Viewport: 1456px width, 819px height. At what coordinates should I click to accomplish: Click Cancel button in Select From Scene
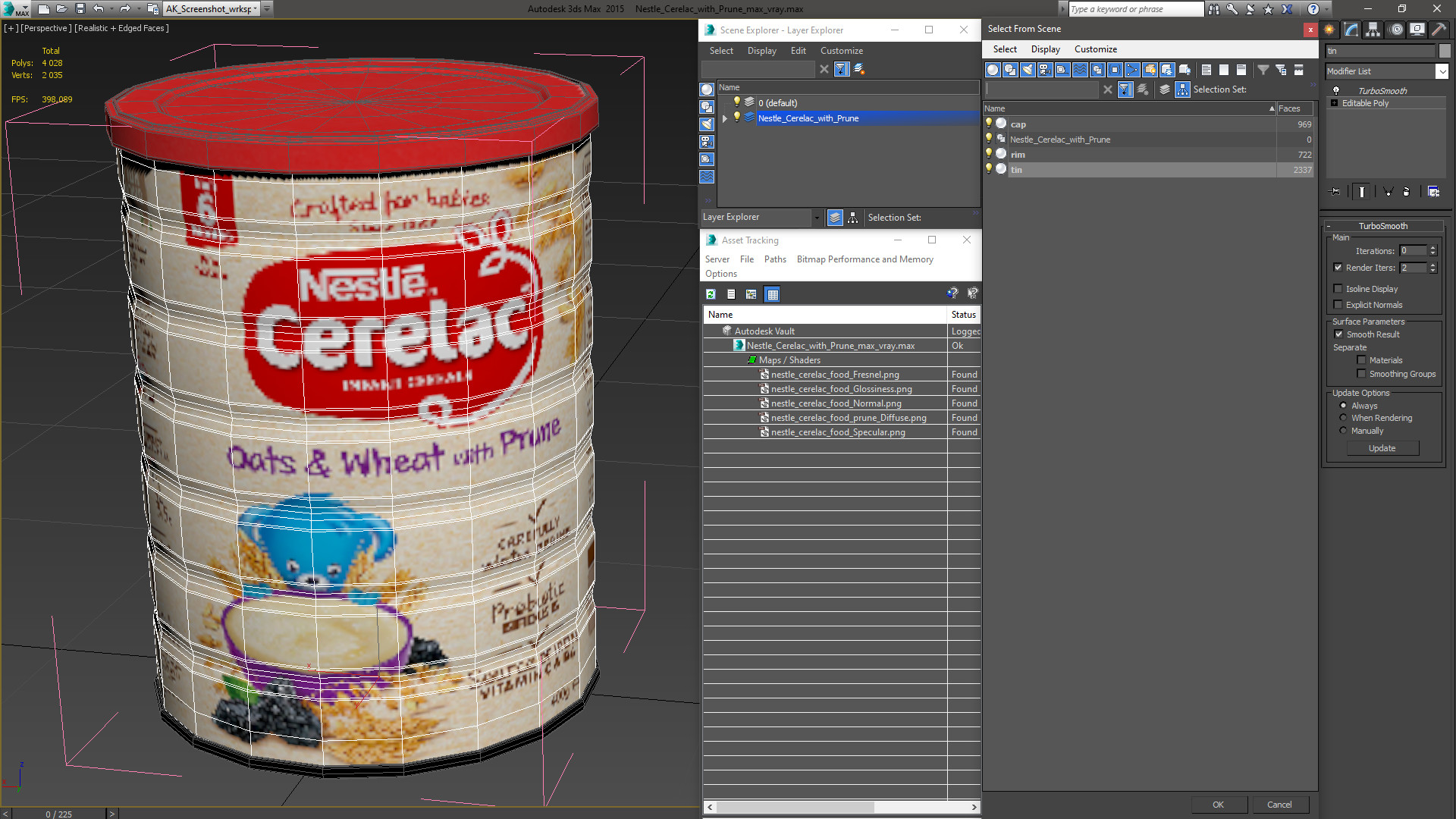click(x=1279, y=805)
